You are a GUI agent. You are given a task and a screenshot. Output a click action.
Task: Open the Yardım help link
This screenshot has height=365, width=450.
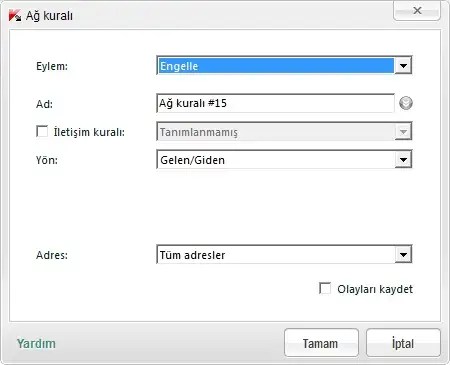point(36,344)
